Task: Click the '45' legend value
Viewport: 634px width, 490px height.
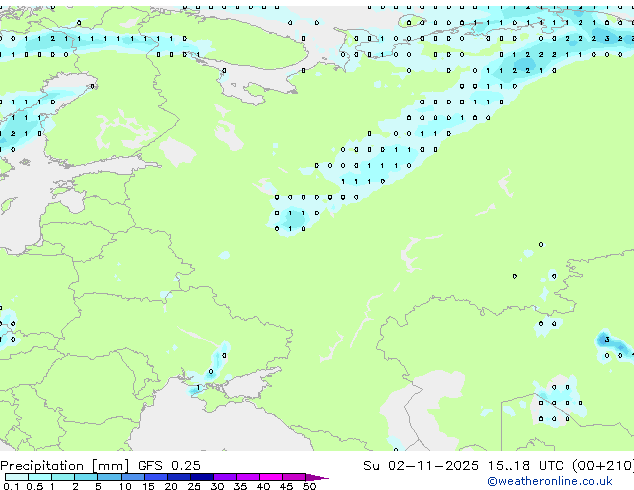Action: [286, 486]
